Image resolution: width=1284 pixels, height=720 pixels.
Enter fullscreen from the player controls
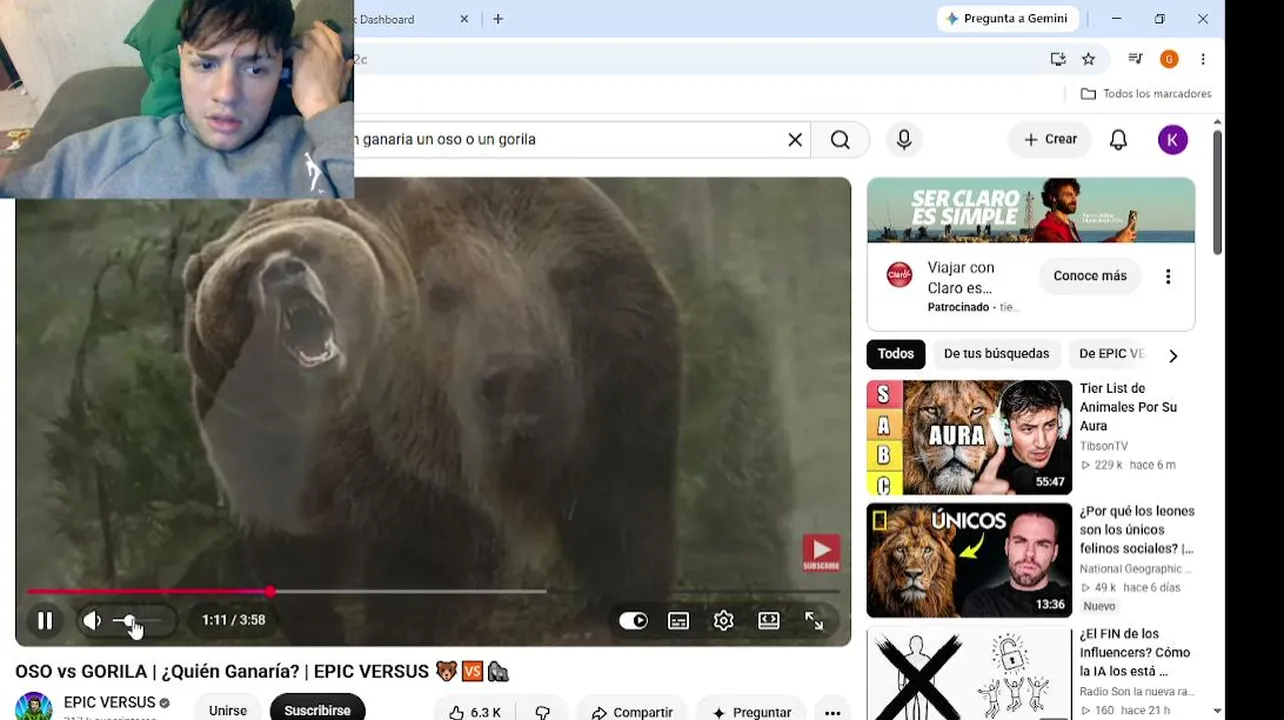pos(814,621)
